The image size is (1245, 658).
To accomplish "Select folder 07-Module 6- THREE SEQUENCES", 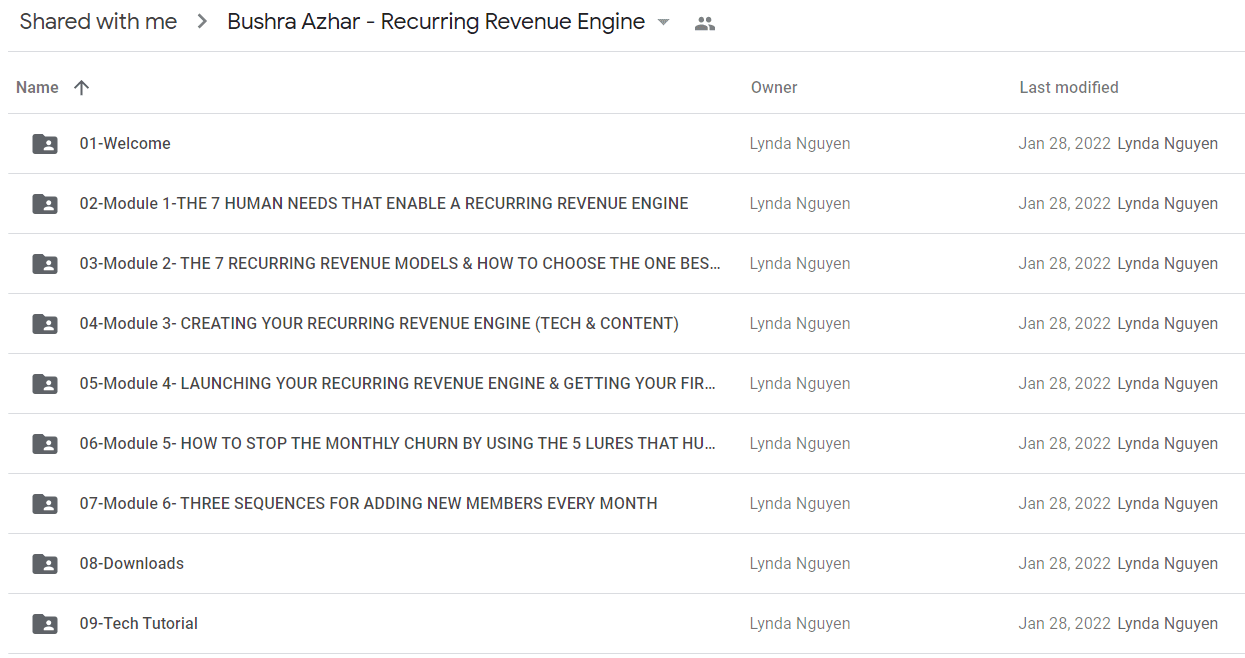I will [x=369, y=504].
